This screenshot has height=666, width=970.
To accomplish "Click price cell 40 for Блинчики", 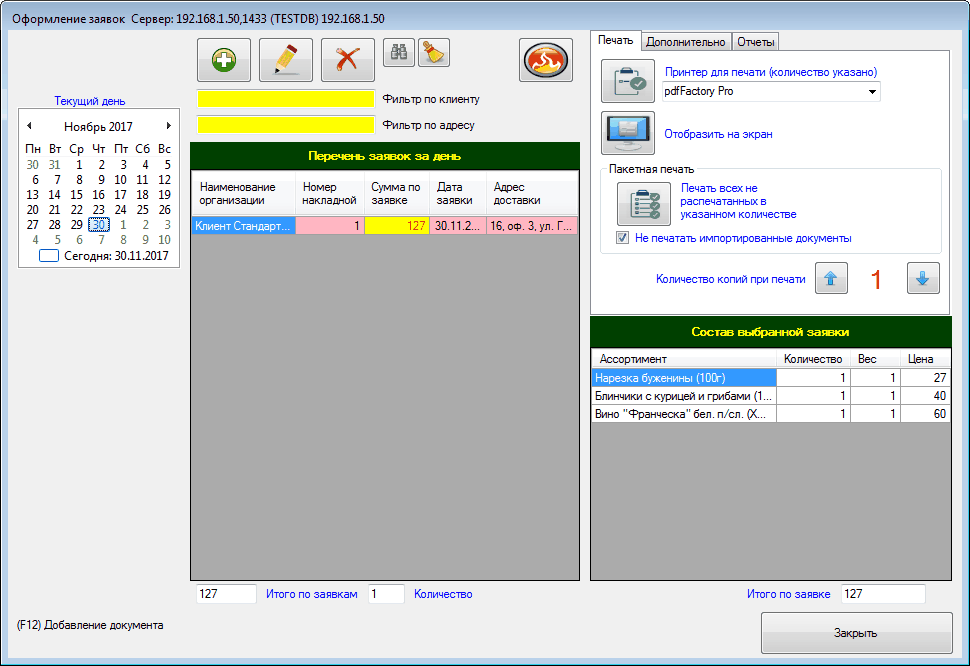I will (x=925, y=396).
